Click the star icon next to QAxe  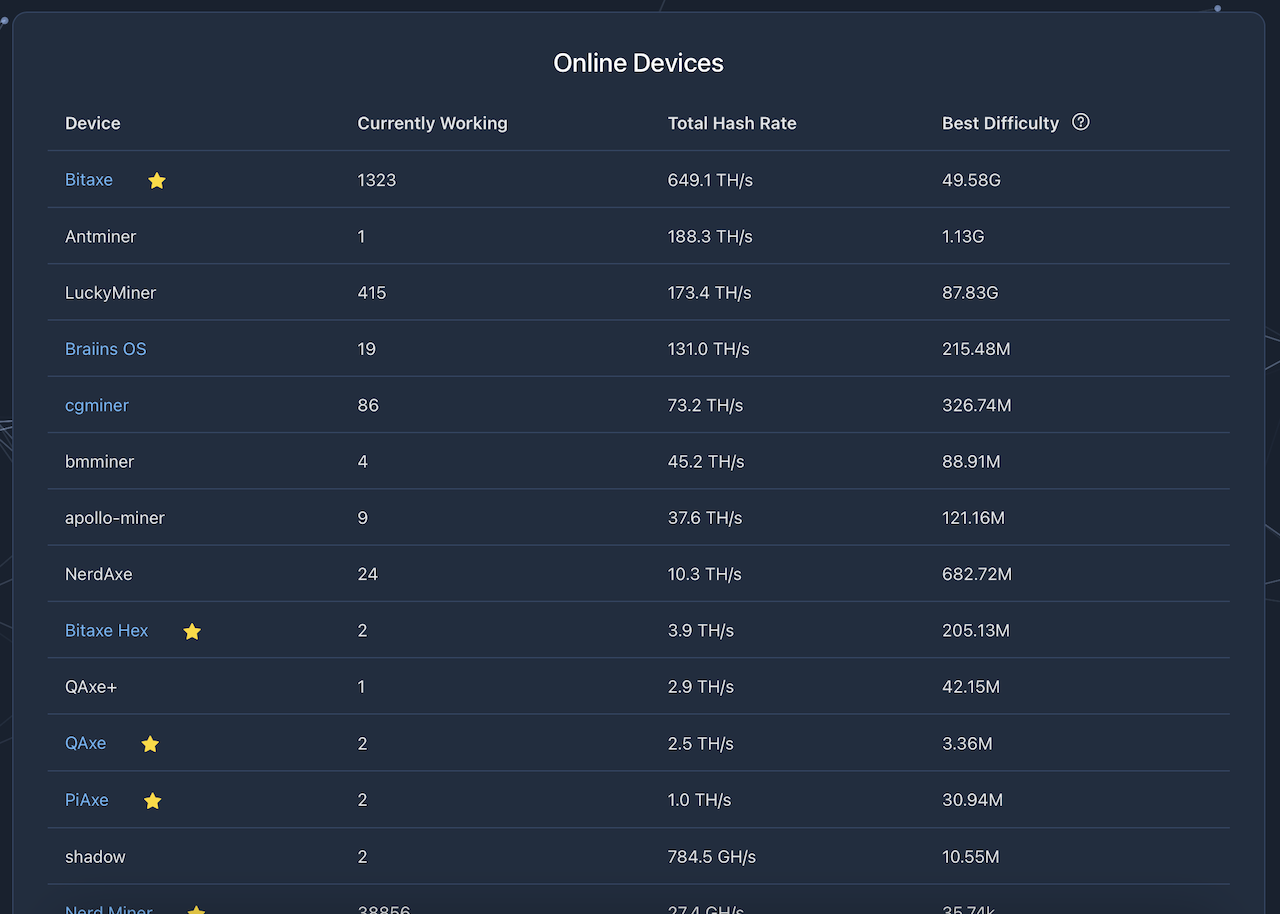[x=150, y=744]
